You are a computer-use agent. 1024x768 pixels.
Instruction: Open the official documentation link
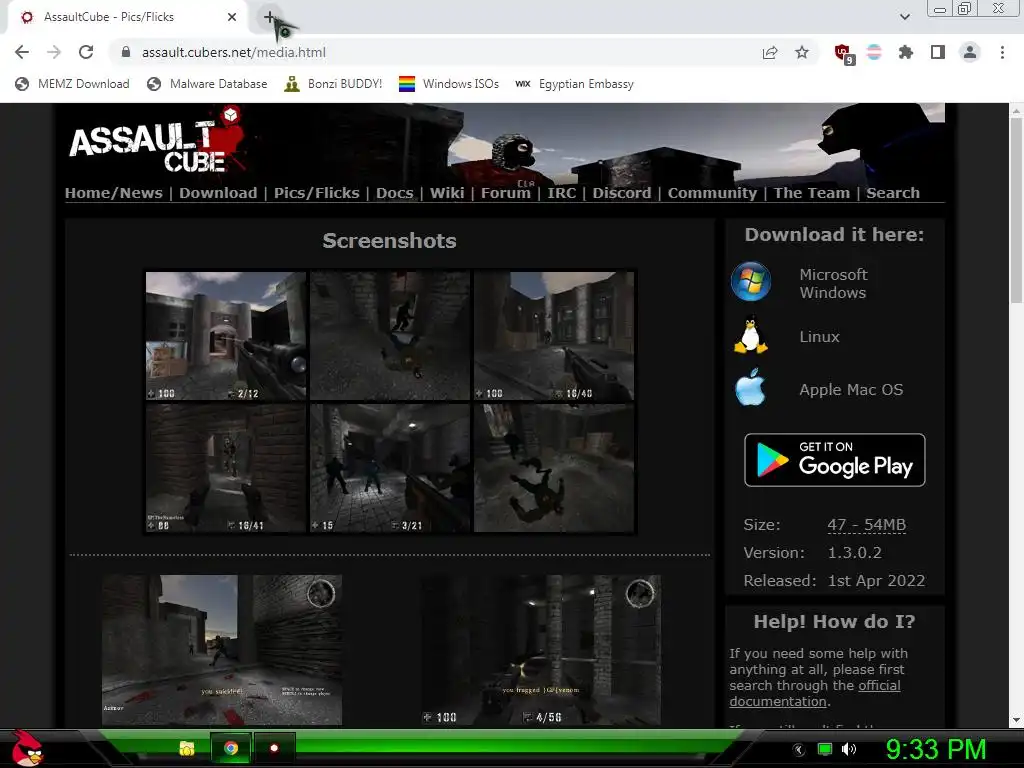(x=815, y=693)
